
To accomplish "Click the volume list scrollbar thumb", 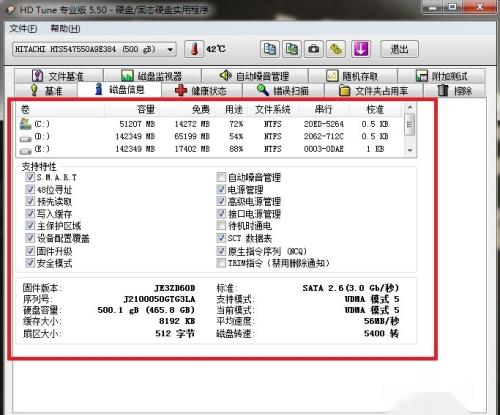I will click(x=410, y=125).
